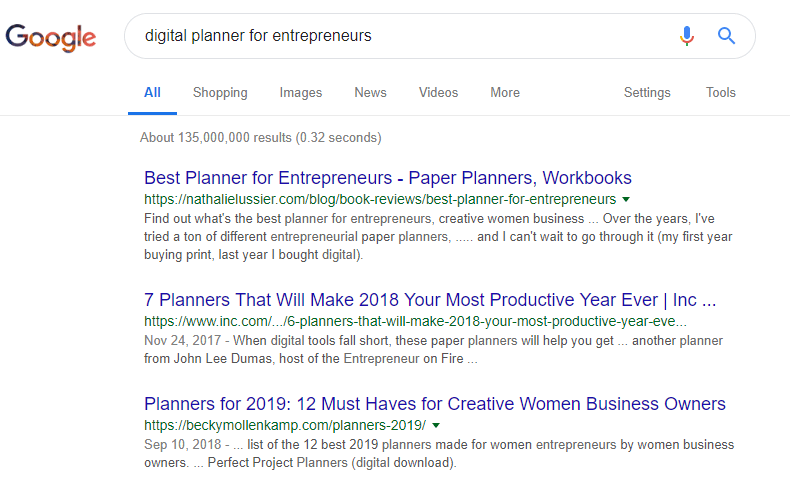The height and width of the screenshot is (484, 790).
Task: Switch to the Shopping tab
Action: [220, 93]
